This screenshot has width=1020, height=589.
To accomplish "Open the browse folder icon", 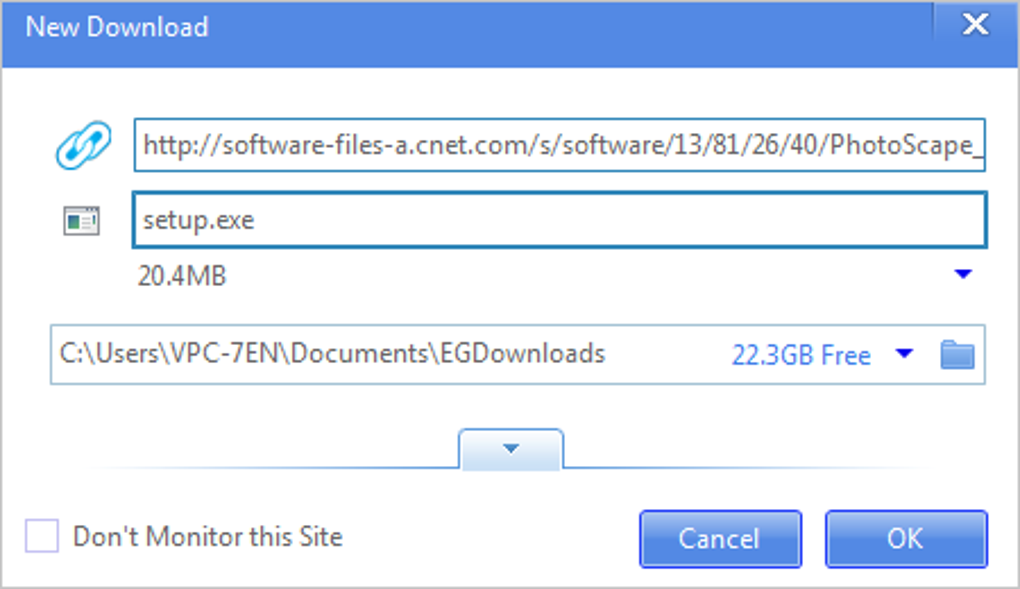I will point(957,354).
